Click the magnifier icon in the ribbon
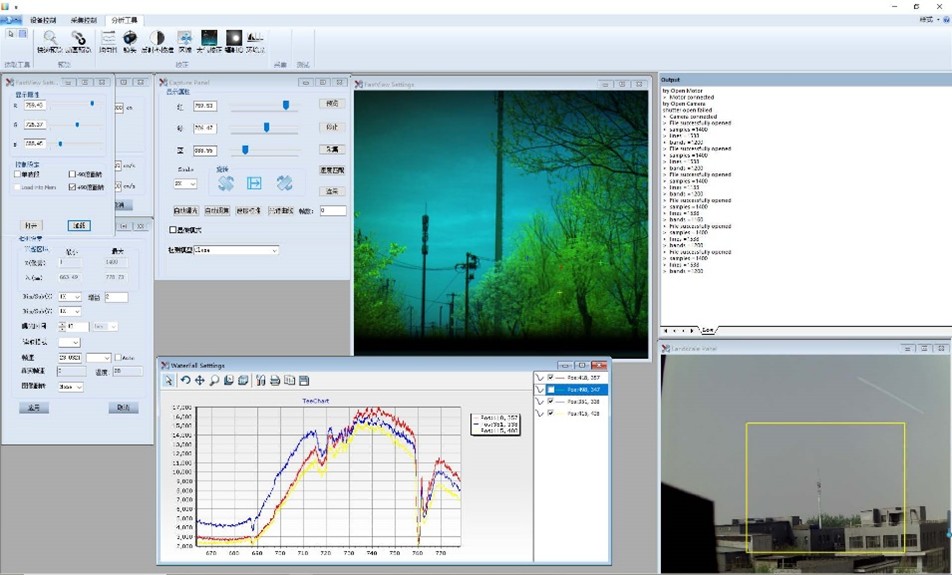The height and width of the screenshot is (575, 952). (x=49, y=39)
